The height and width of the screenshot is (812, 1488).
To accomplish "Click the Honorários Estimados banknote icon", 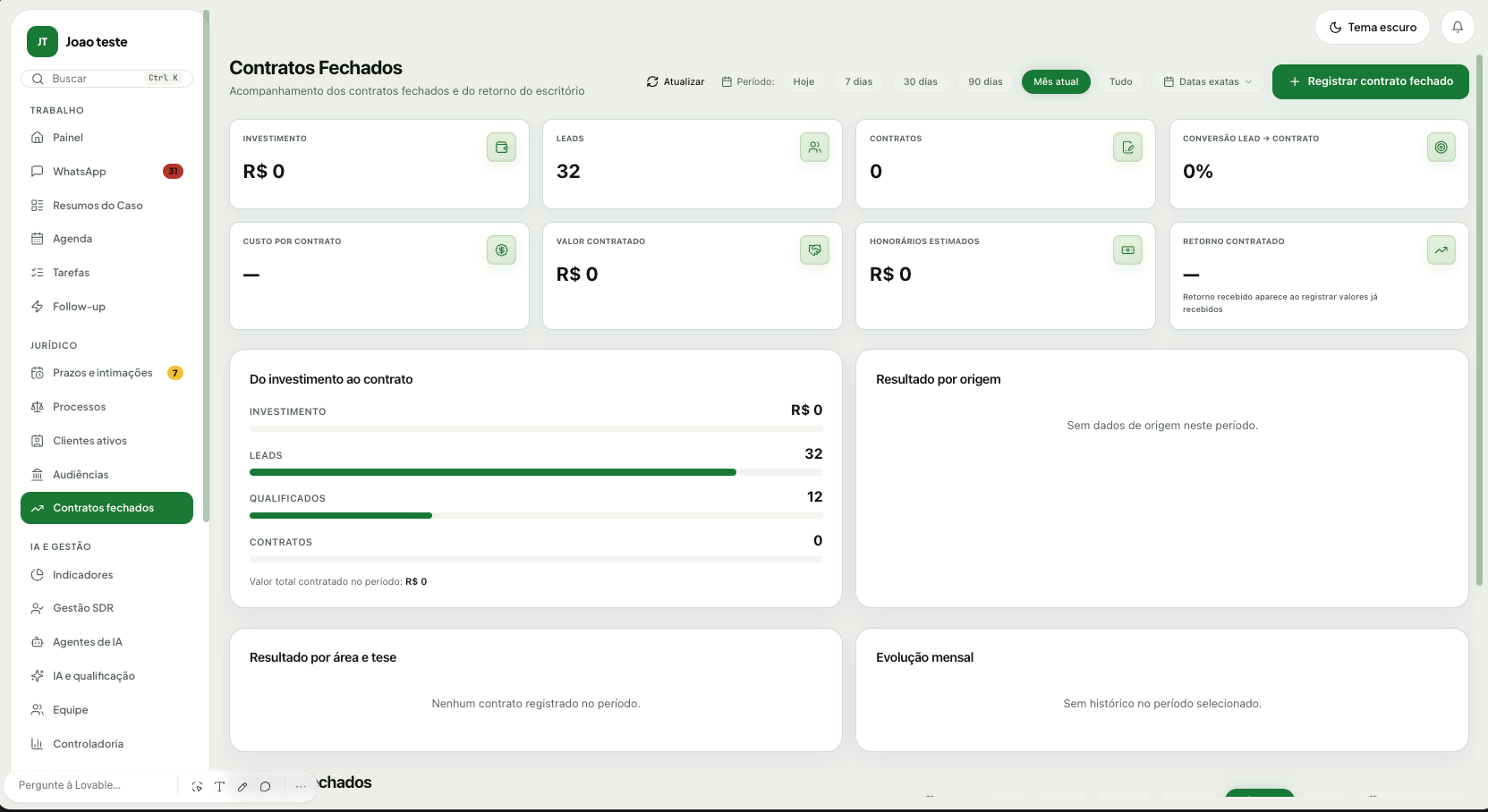I will click(x=1127, y=250).
